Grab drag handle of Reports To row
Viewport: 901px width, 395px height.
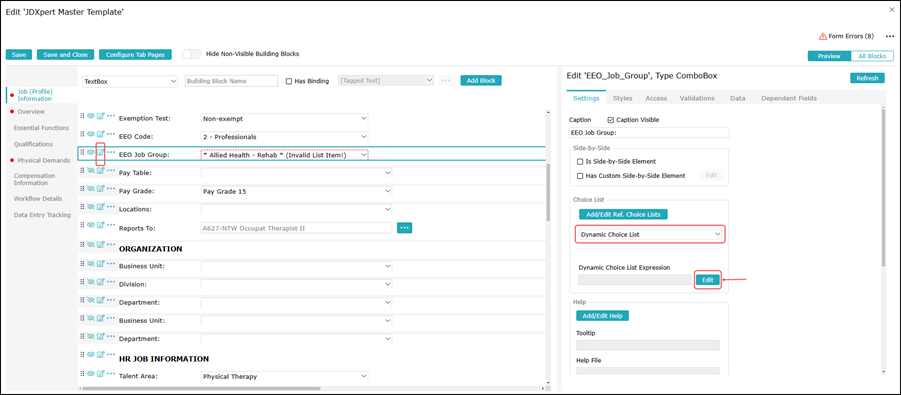(82, 226)
